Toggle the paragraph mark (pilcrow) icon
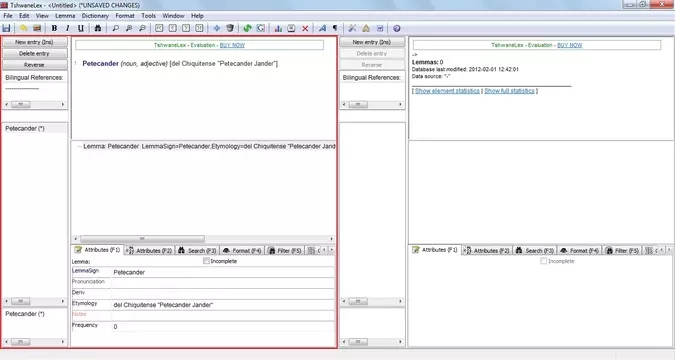This screenshot has height=360, width=675. (x=335, y=28)
